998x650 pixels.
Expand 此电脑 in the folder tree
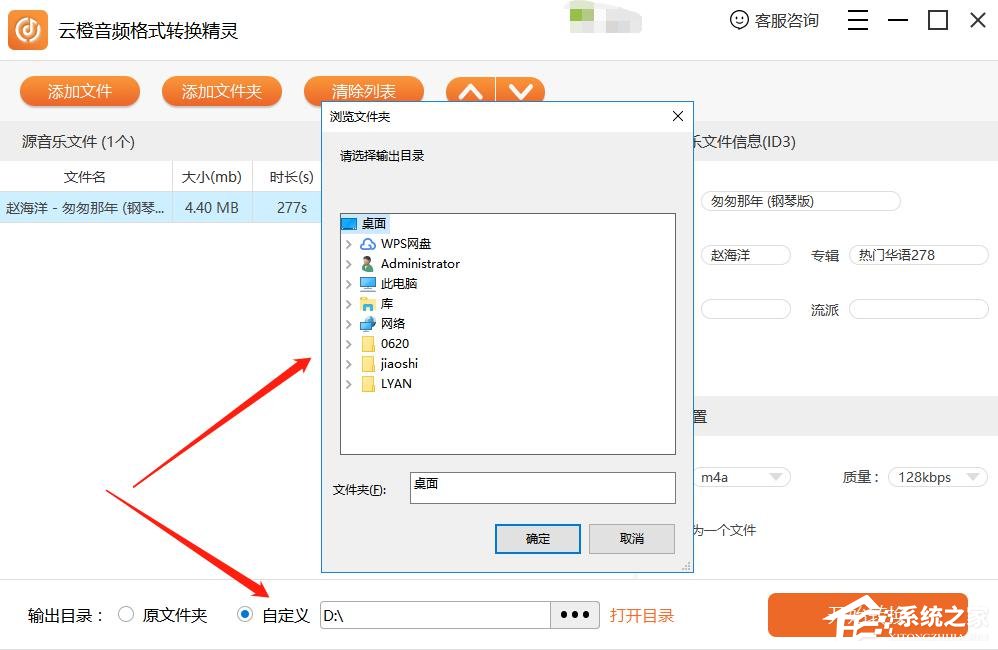tap(348, 283)
